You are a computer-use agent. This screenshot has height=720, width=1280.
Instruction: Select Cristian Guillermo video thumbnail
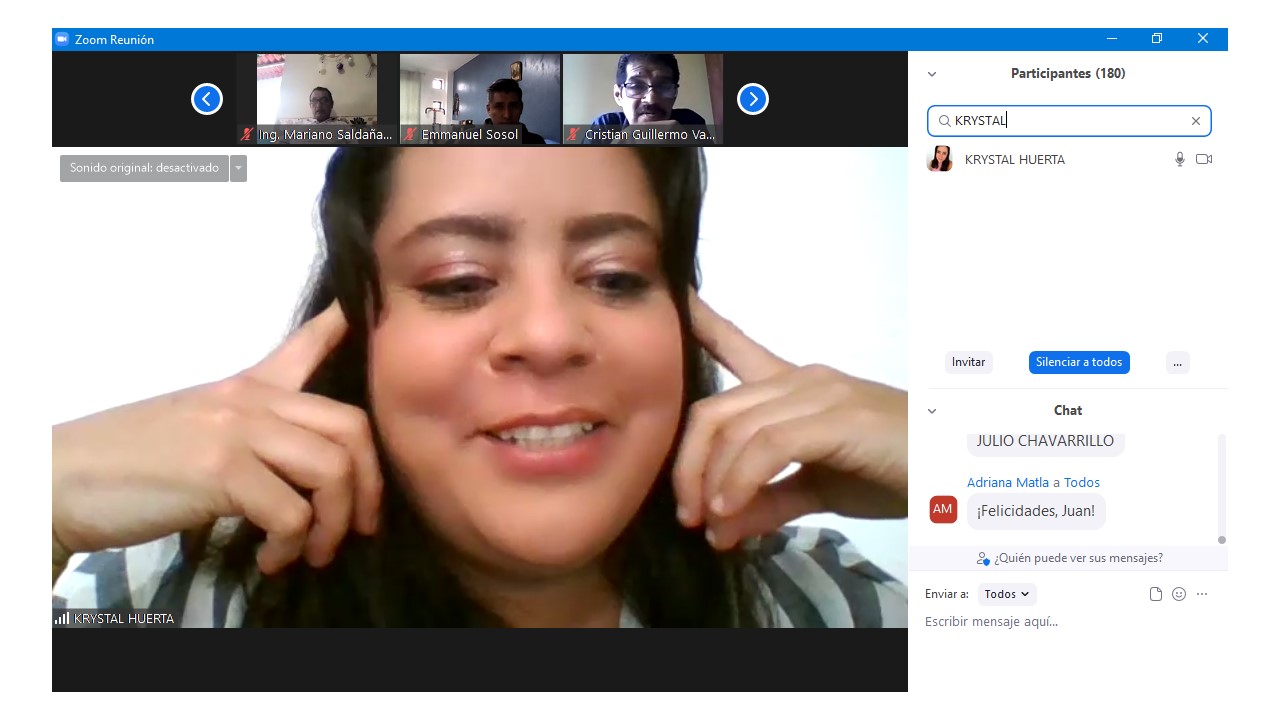(643, 99)
